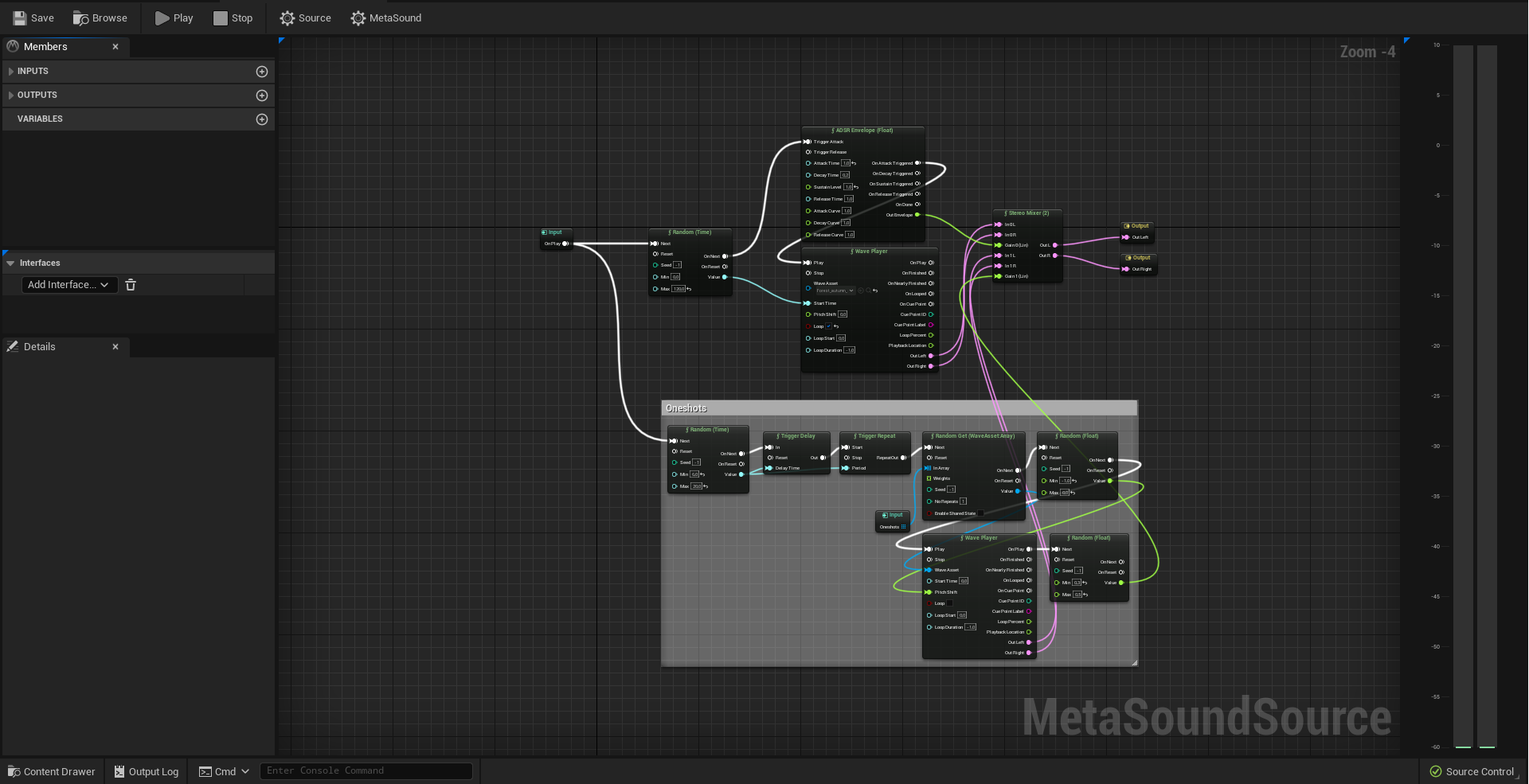The image size is (1529, 784).
Task: Click Out Envelope pin on ADSR node
Action: click(x=917, y=215)
